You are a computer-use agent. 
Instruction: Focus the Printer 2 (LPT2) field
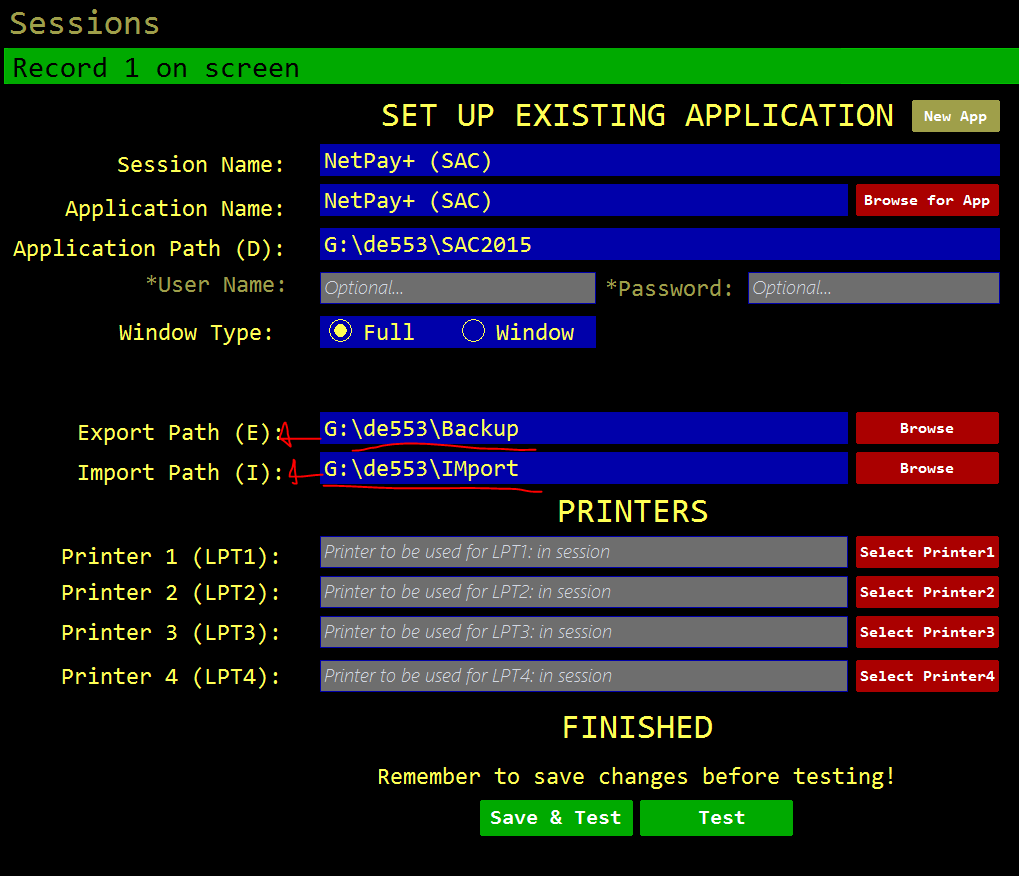[584, 592]
